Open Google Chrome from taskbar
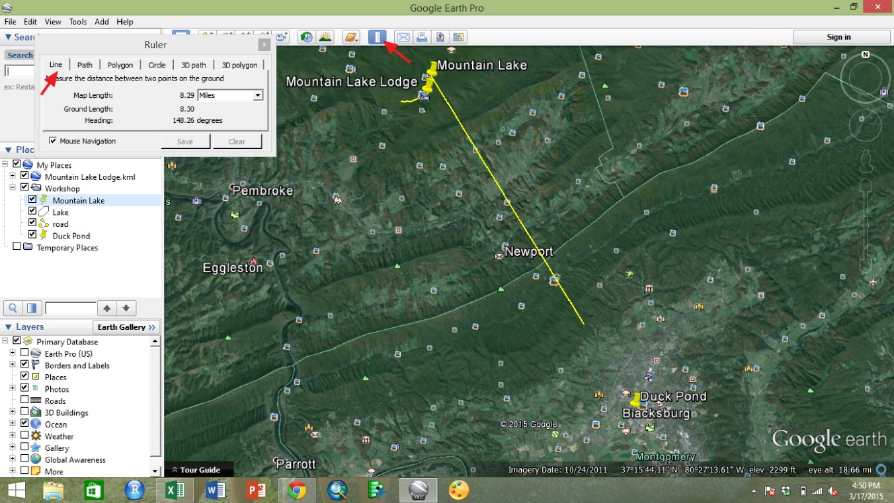Image resolution: width=894 pixels, height=503 pixels. (x=296, y=490)
